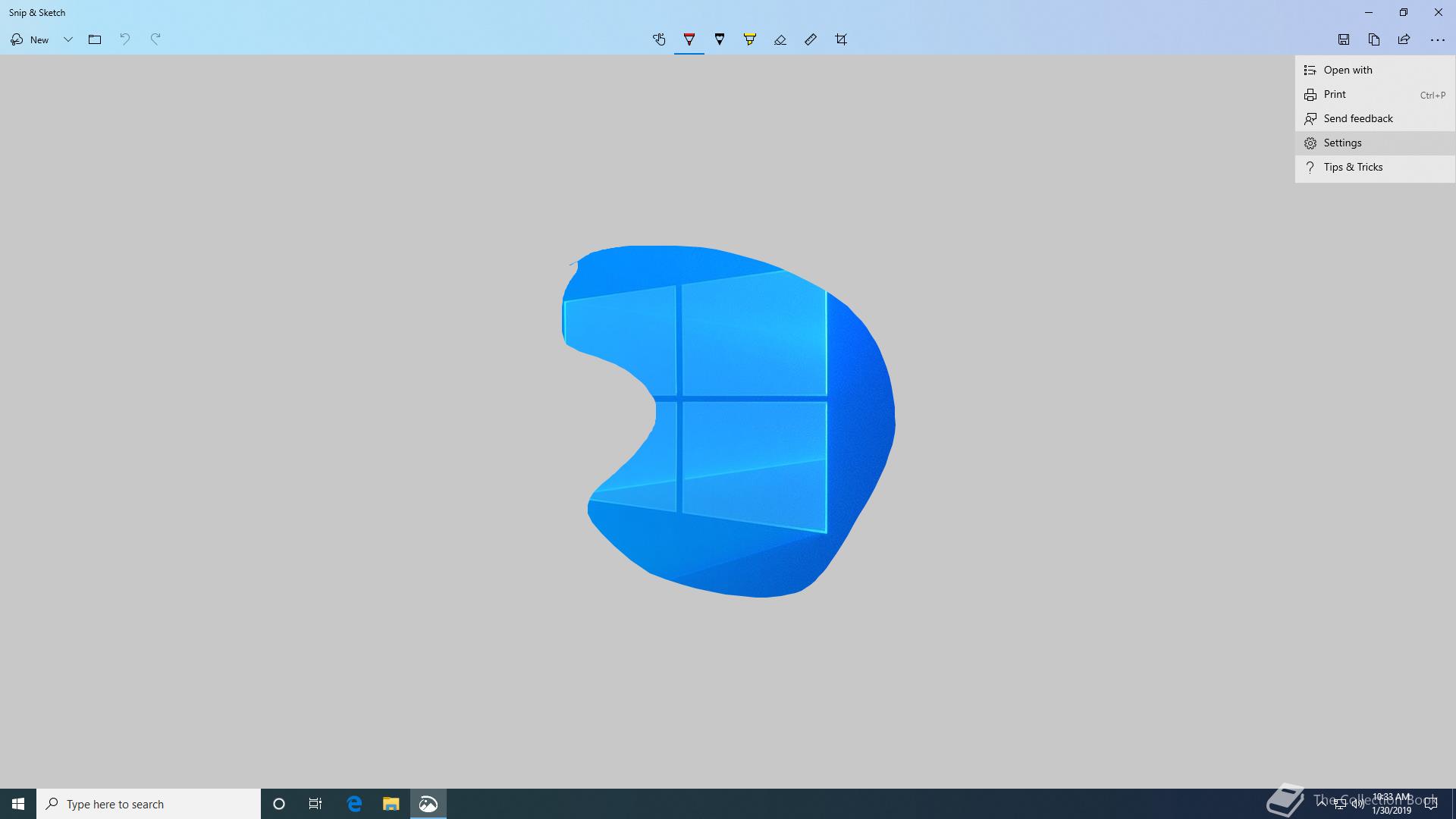Open Cortana from the taskbar
This screenshot has height=819, width=1456.
(279, 804)
